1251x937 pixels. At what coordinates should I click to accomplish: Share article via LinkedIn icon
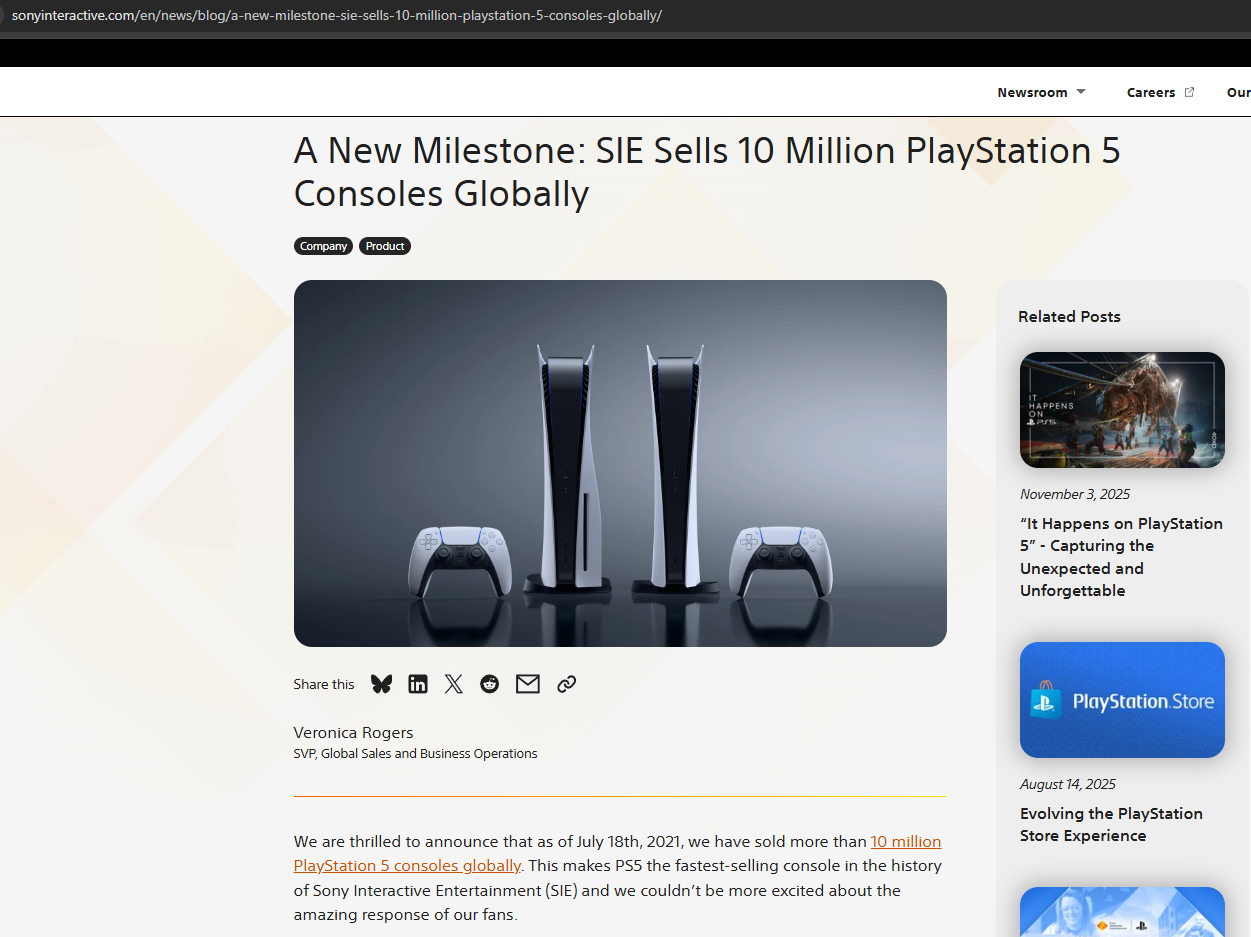(418, 684)
